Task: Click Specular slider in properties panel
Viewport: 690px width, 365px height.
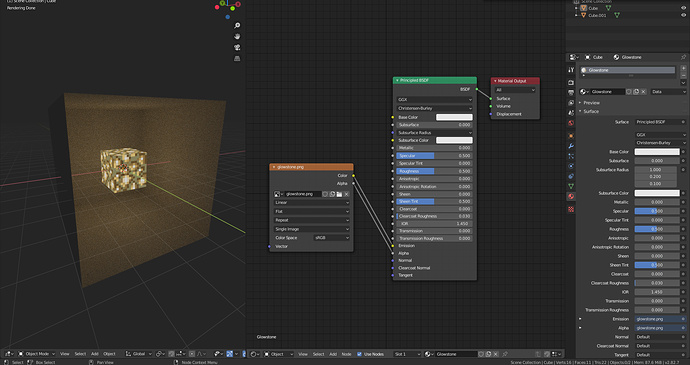Action: 657,211
